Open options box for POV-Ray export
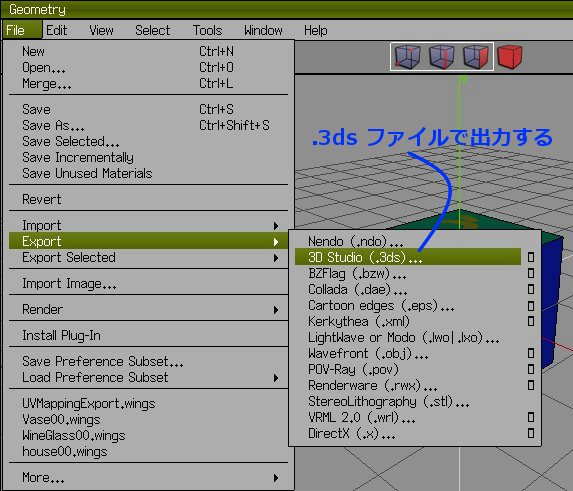573x491 pixels. tap(531, 369)
